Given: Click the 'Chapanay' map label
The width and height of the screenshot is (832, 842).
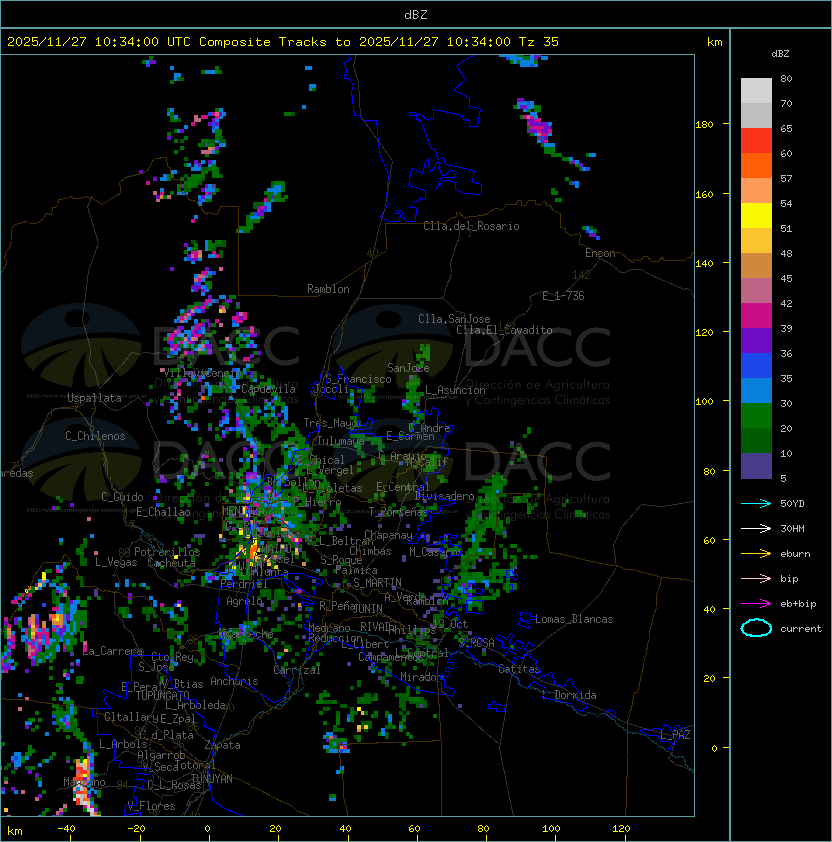Looking at the screenshot, I should pyautogui.click(x=388, y=535).
